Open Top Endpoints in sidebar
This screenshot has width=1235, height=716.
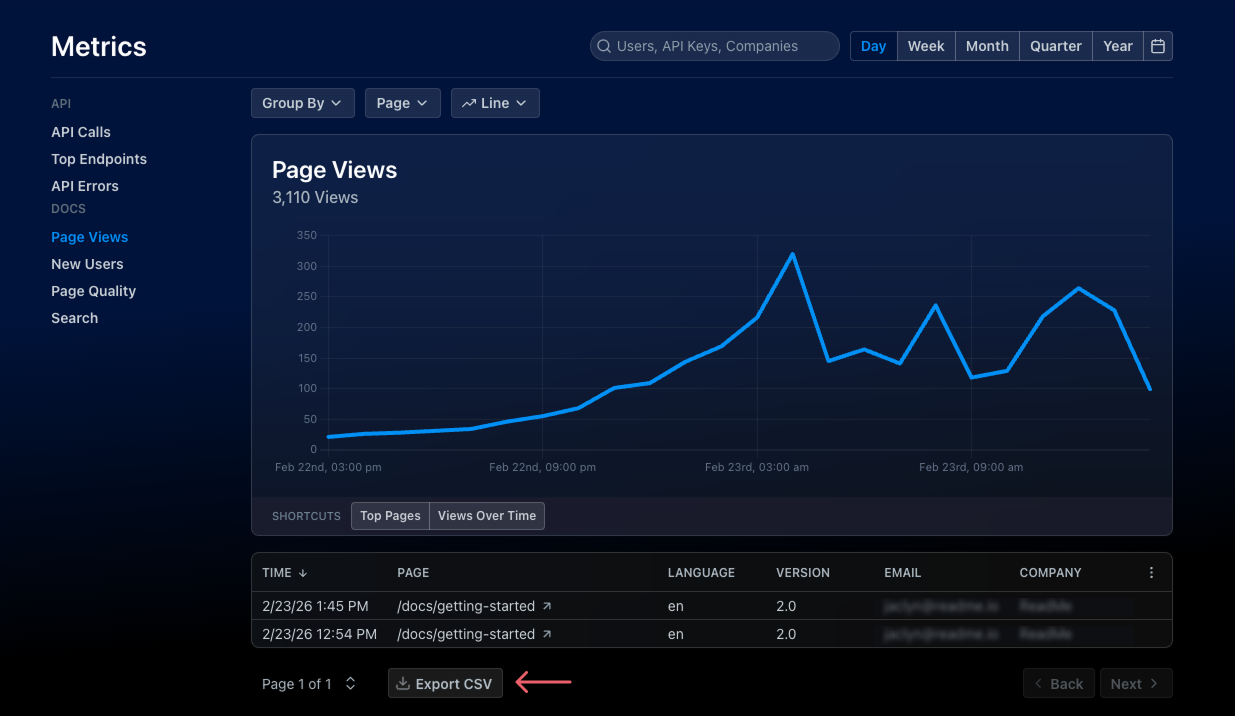click(99, 159)
